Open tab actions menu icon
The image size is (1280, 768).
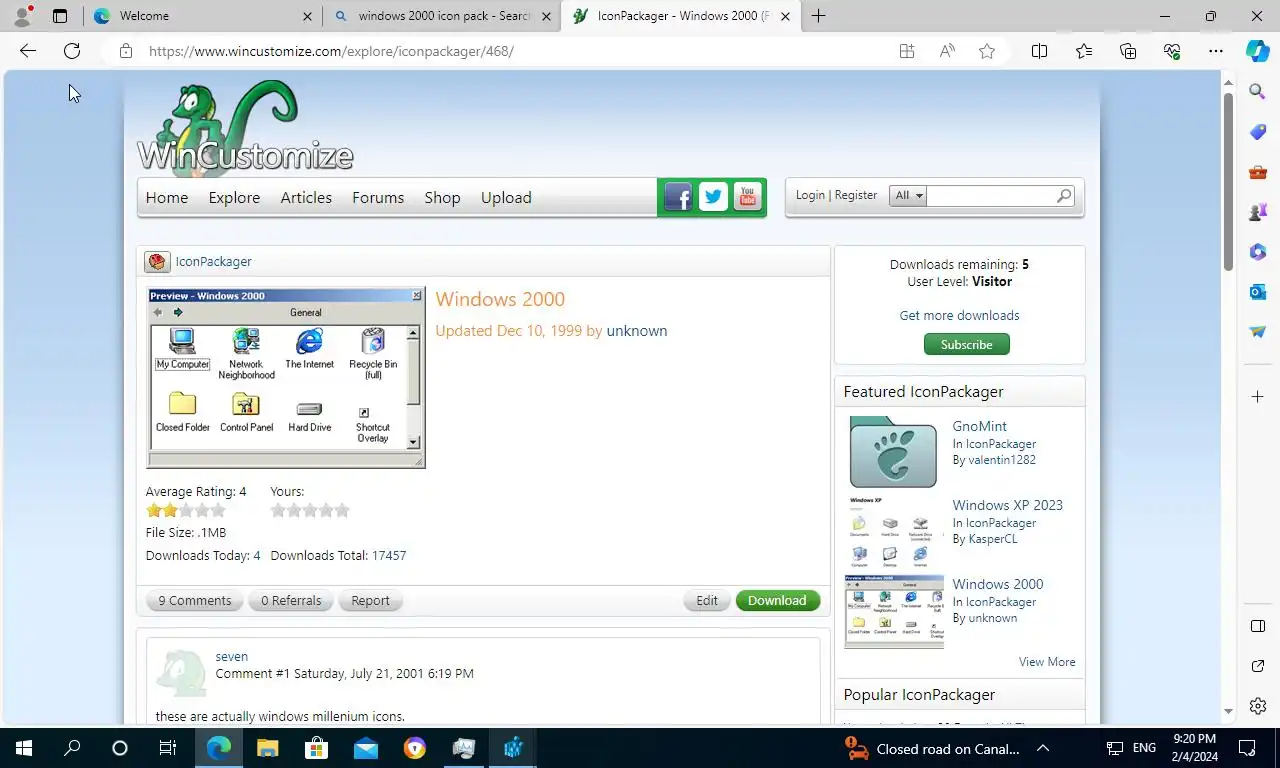pos(60,16)
